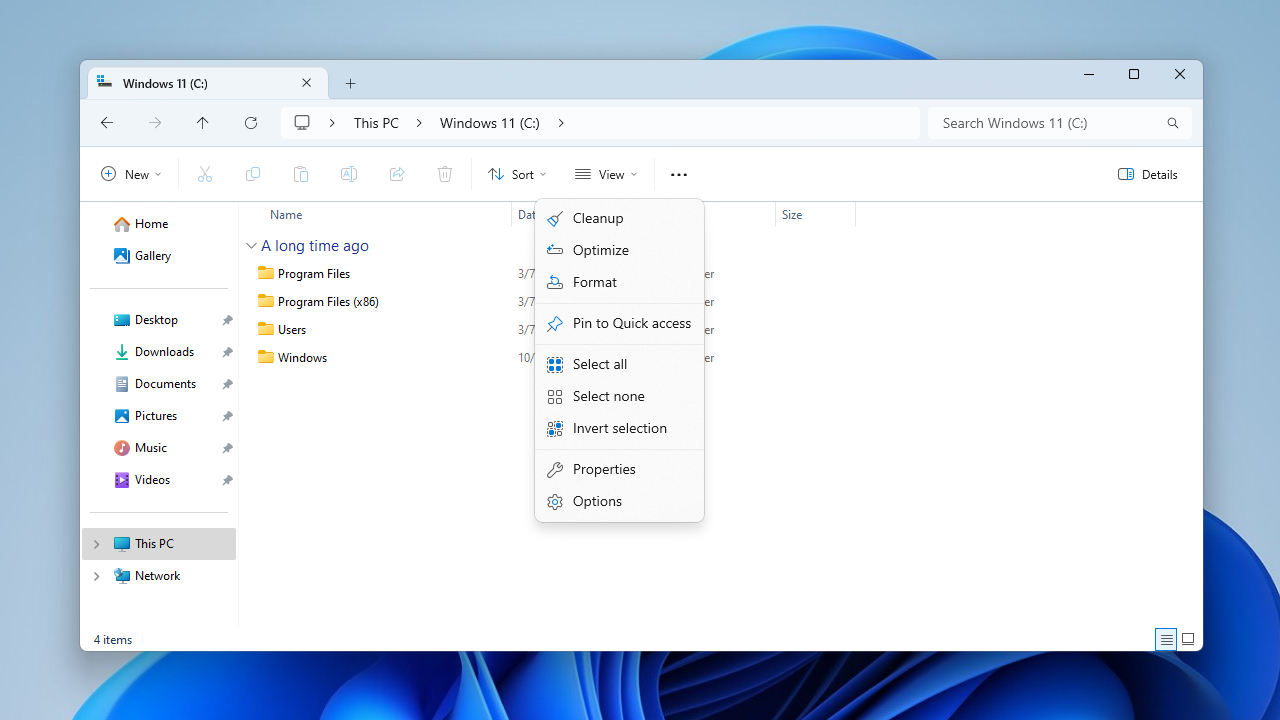Open the Home location in sidebar
Viewport: 1280px width, 720px height.
[151, 224]
